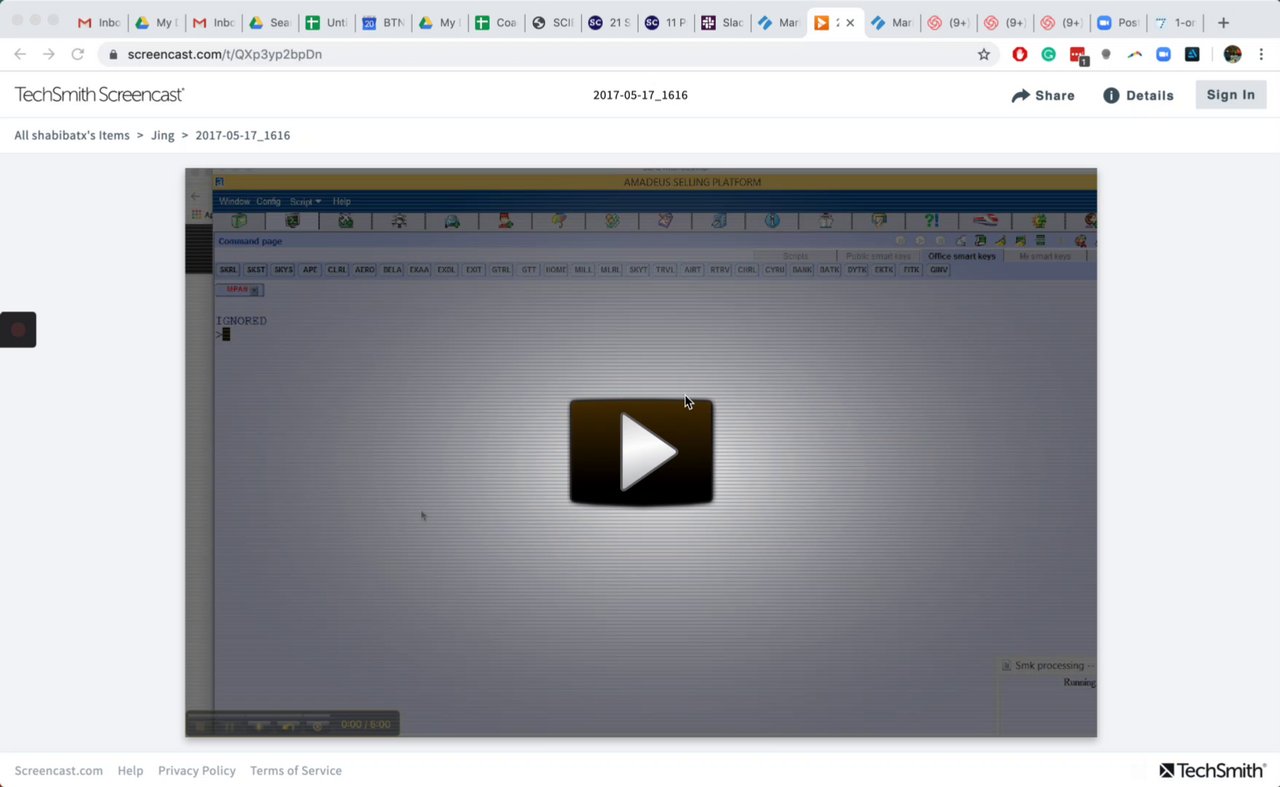Viewport: 1280px width, 787px height.
Task: Click the Sign In button
Action: coord(1230,95)
